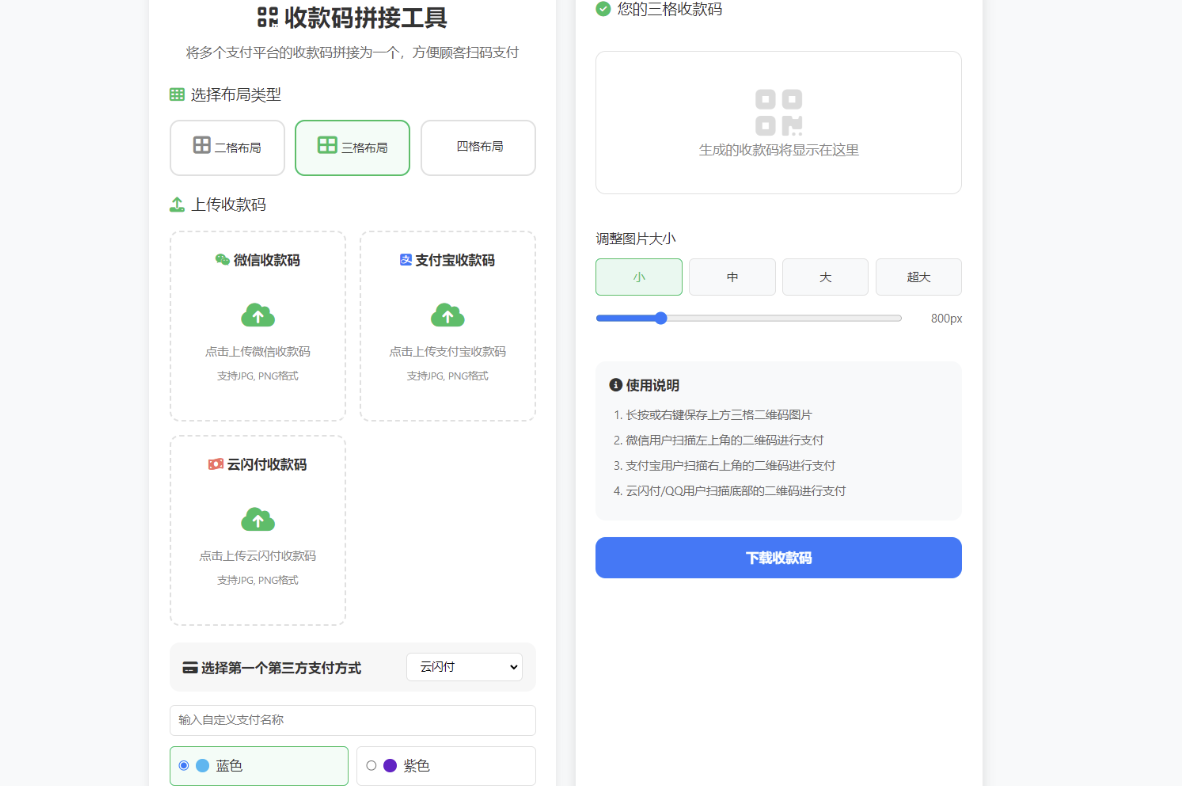Switch to the 四格布局 layout
This screenshot has width=1185, height=786.
(x=477, y=147)
